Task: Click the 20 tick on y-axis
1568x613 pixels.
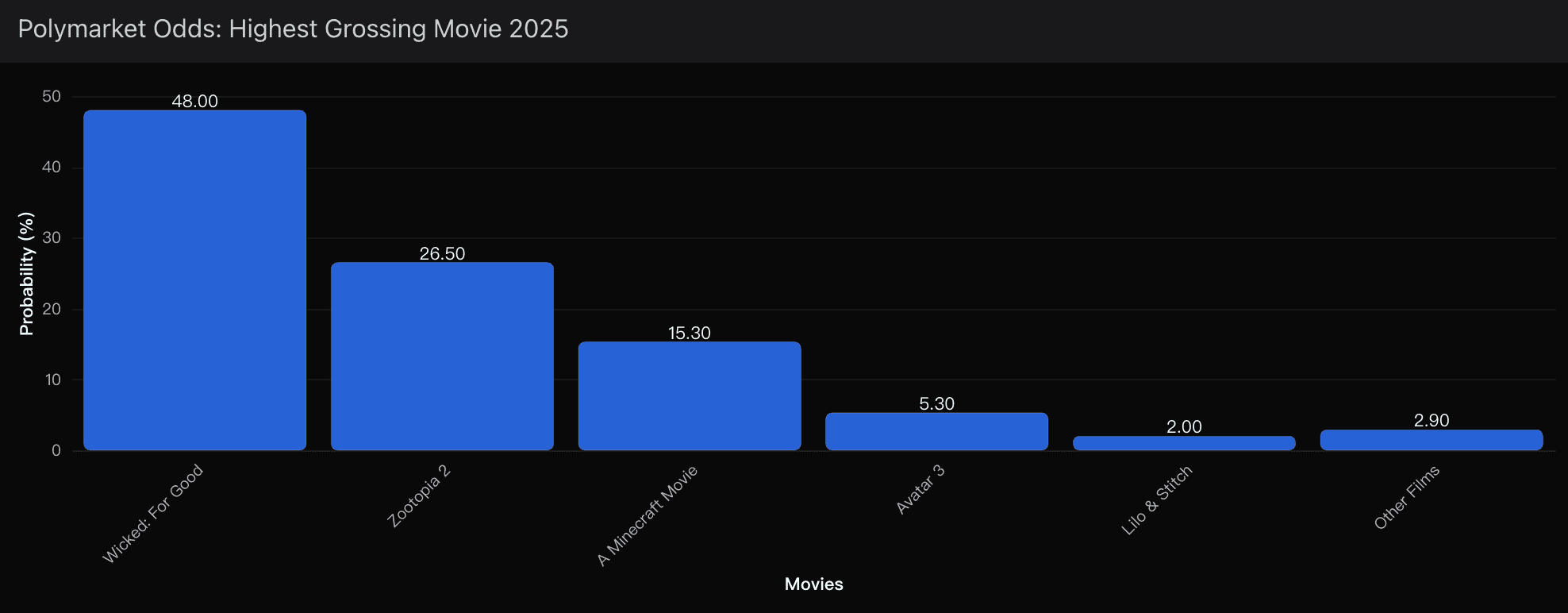Action: pos(52,309)
